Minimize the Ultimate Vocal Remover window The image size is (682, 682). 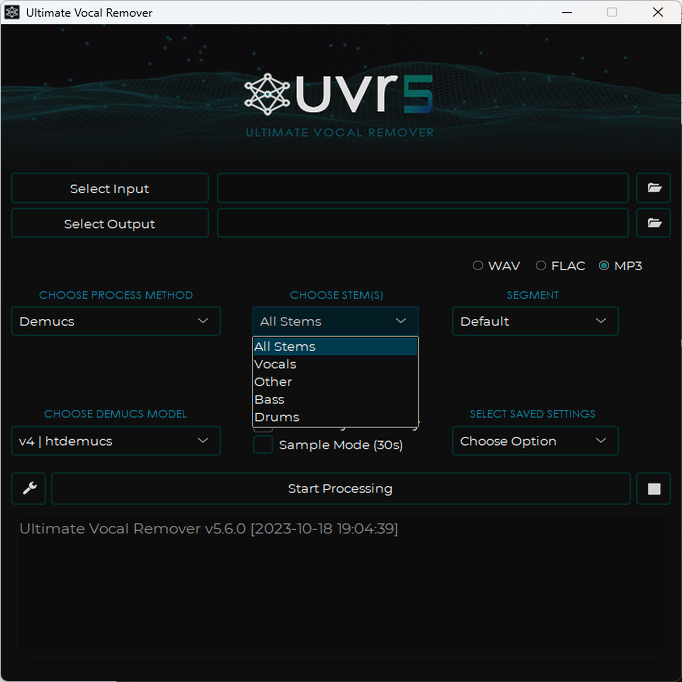(567, 12)
